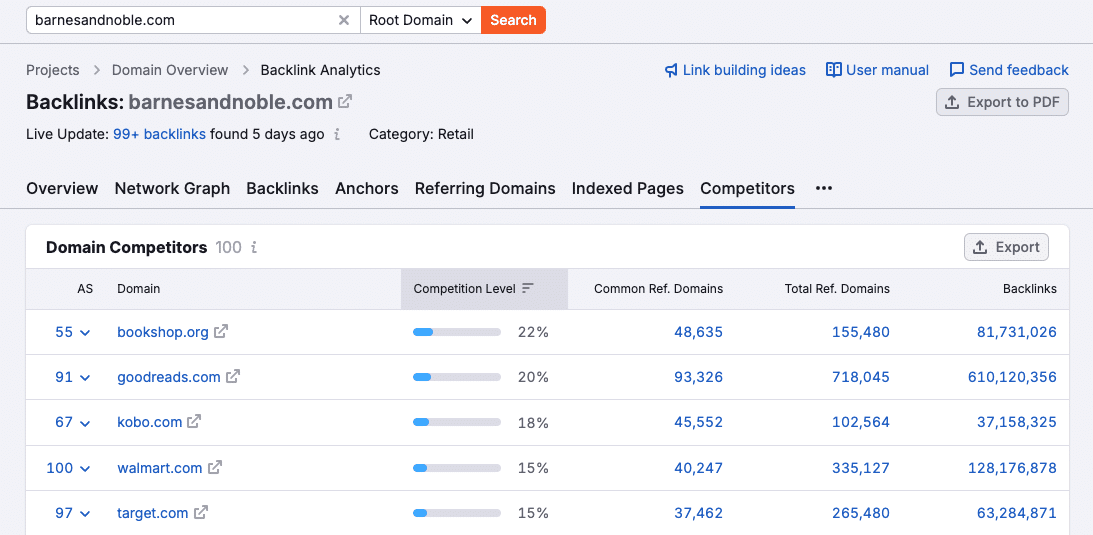Open the goodreads.com domain link

[x=169, y=377]
